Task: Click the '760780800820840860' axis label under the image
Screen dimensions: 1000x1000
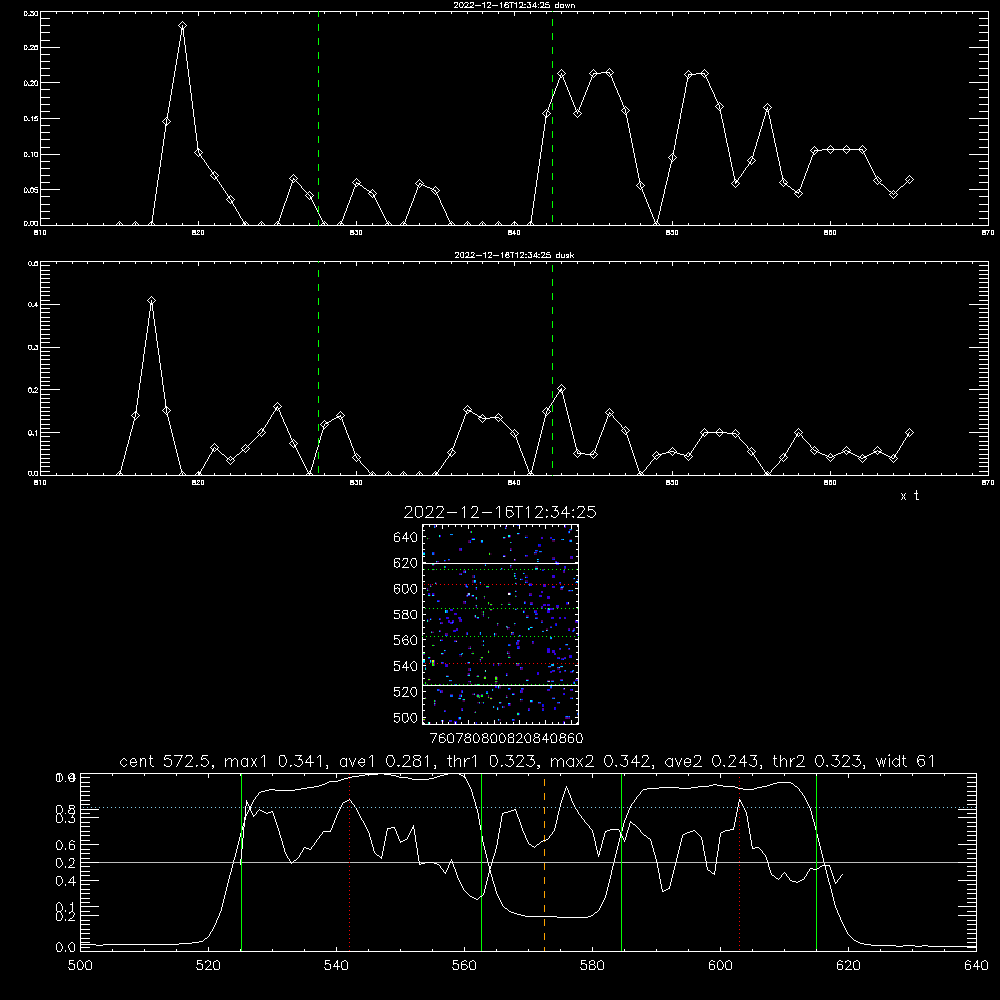Action: (x=506, y=738)
